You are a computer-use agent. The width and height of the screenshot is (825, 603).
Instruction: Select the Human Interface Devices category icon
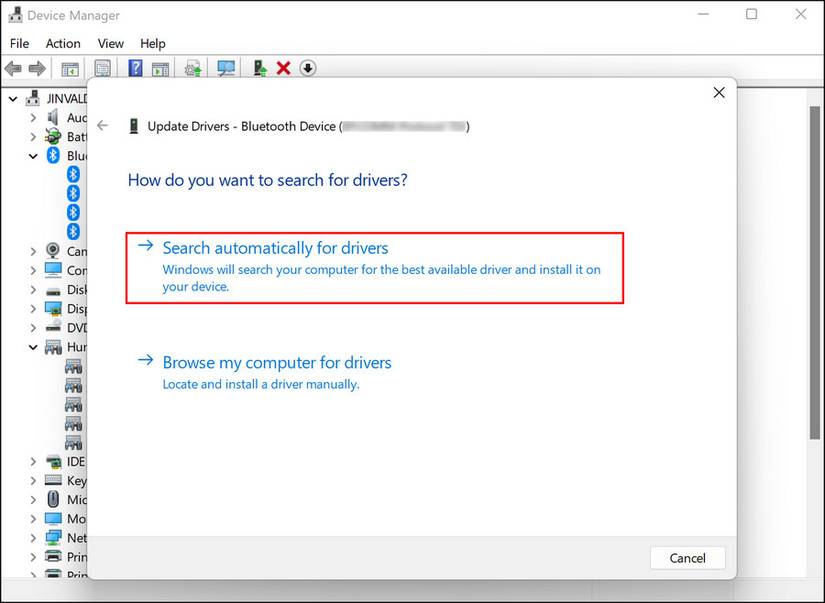53,347
